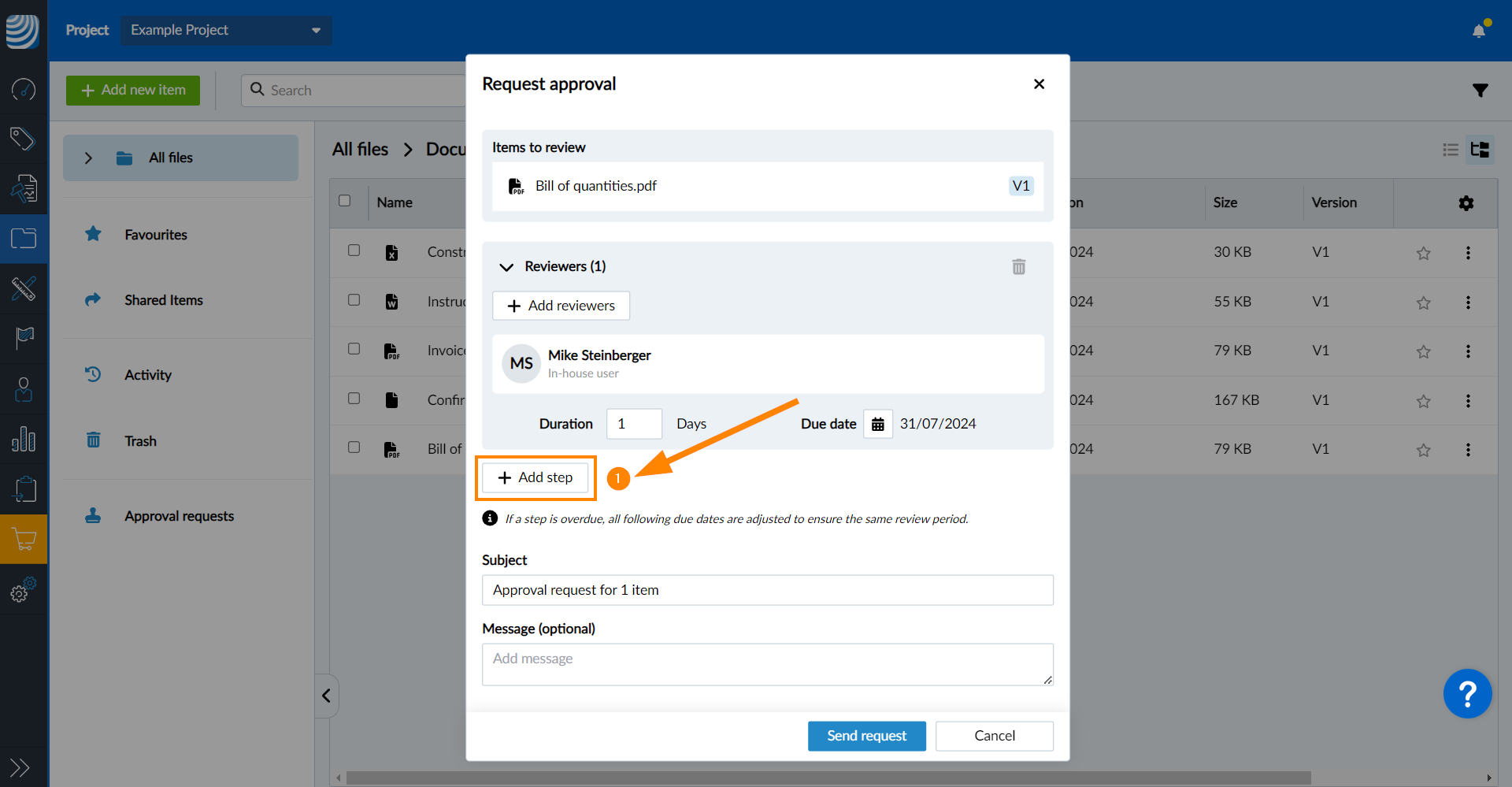
Task: Open the filter funnel icon
Action: (1480, 91)
